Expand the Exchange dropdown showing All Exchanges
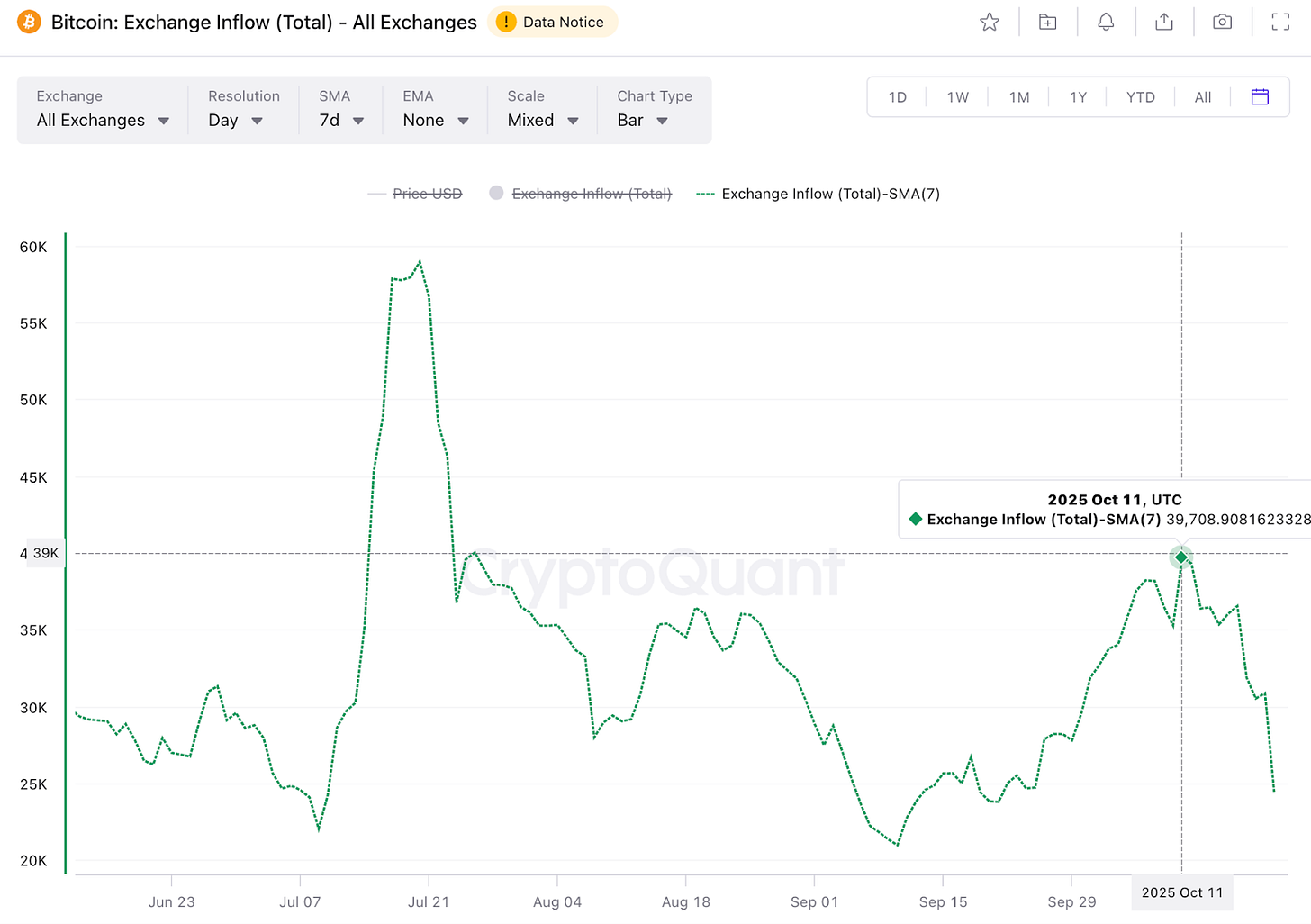Image resolution: width=1311 pixels, height=924 pixels. pyautogui.click(x=103, y=121)
